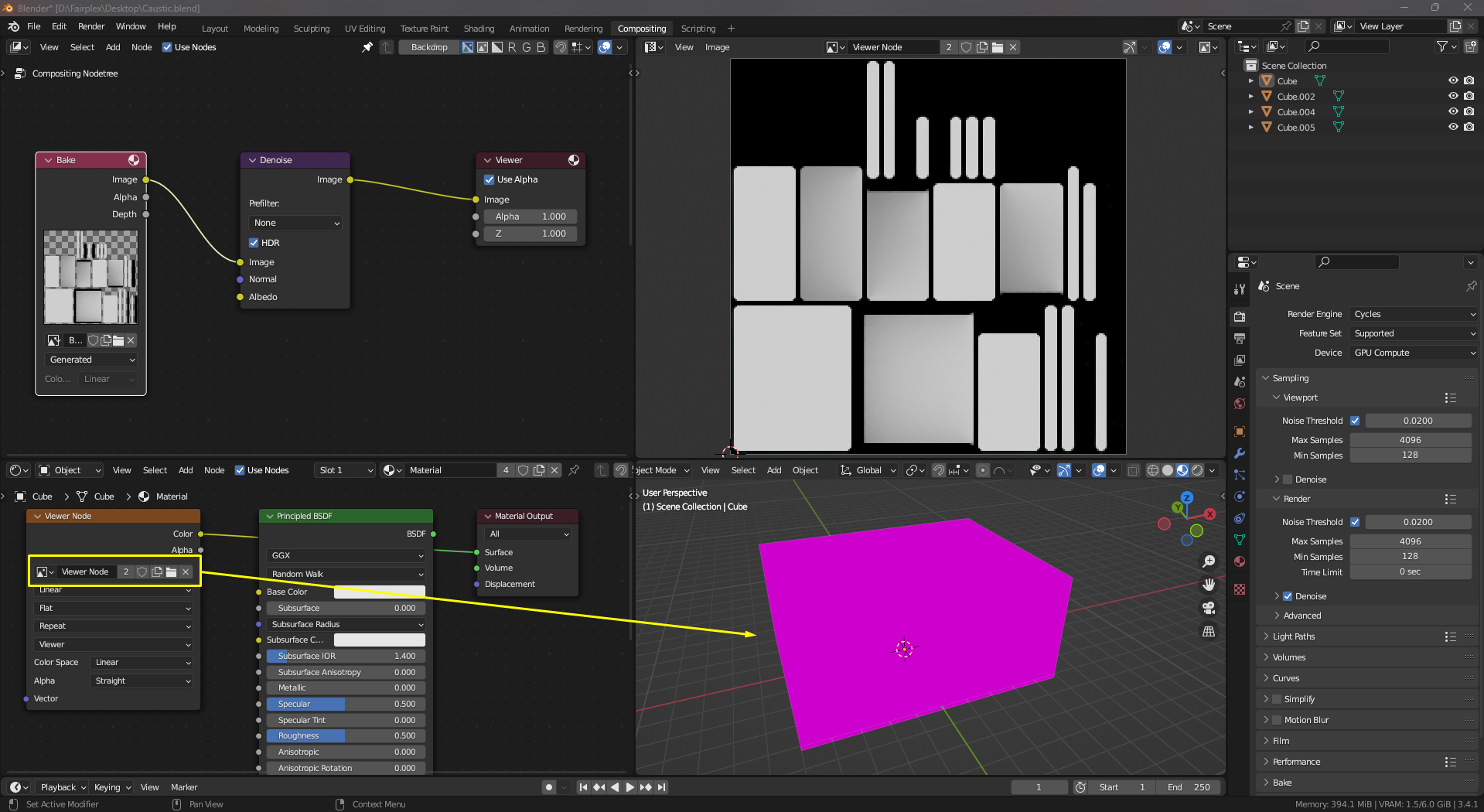This screenshot has height=812, width=1484.
Task: Switch to the Shading workspace tab
Action: tap(479, 29)
